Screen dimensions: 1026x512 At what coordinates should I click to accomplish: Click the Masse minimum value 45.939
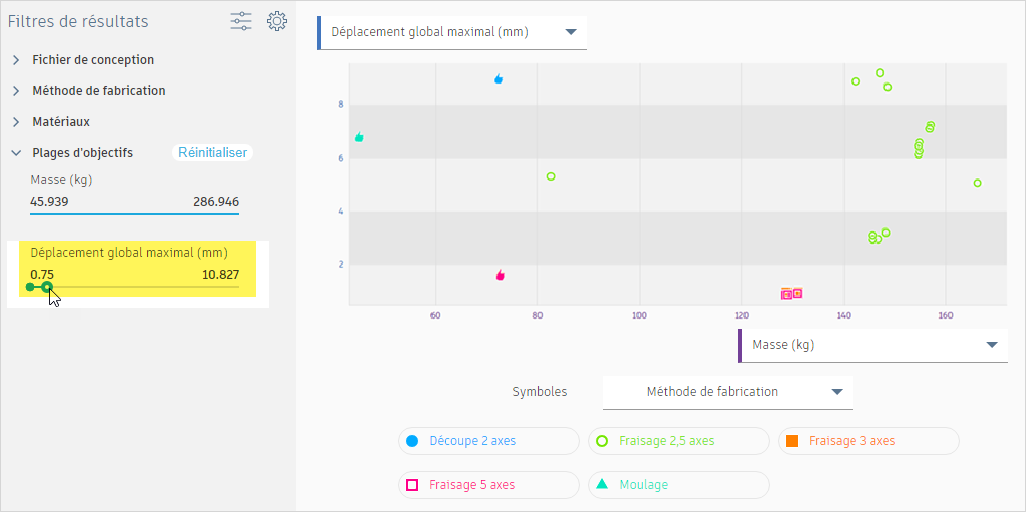point(49,202)
